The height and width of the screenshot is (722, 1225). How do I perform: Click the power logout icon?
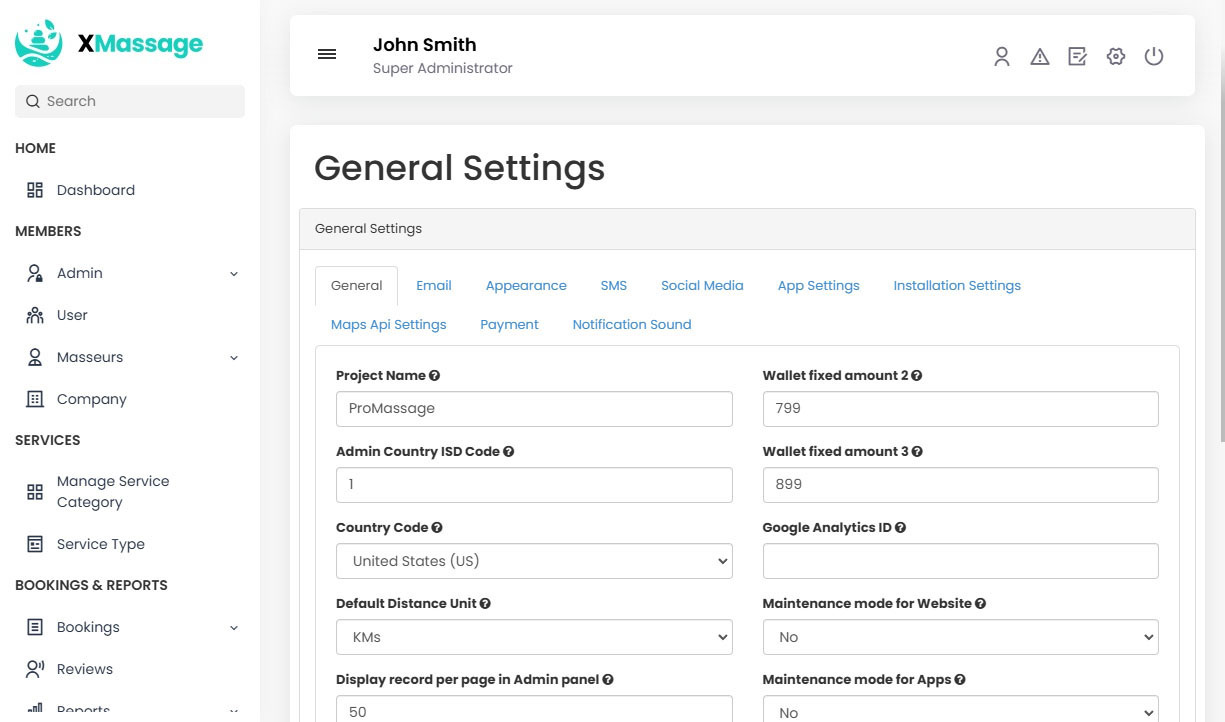tap(1154, 57)
